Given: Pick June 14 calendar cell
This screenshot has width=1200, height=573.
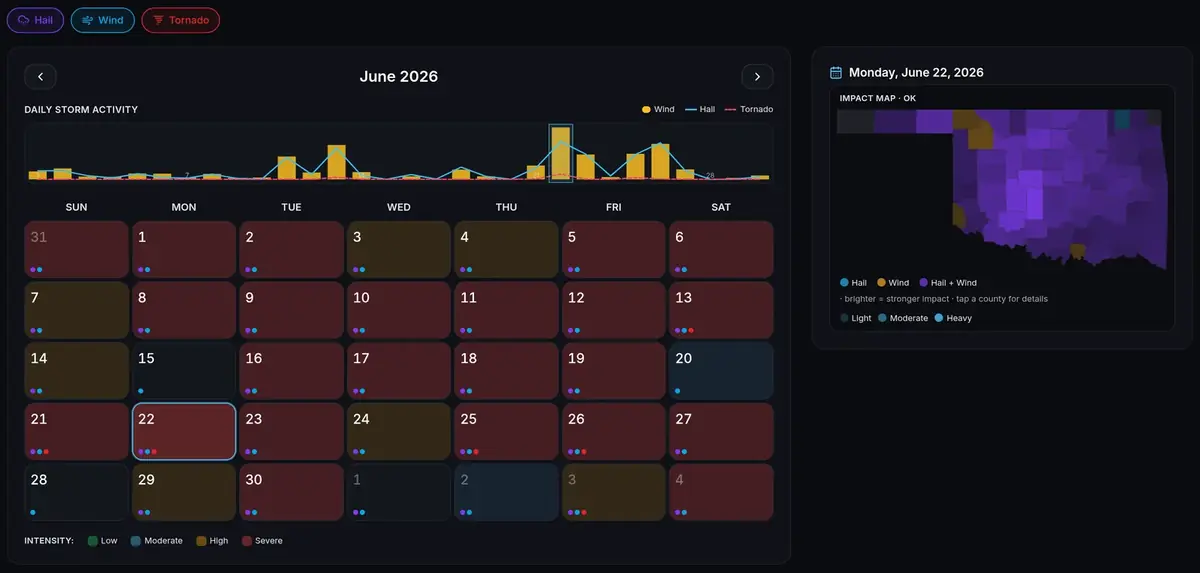Looking at the screenshot, I should [x=77, y=370].
